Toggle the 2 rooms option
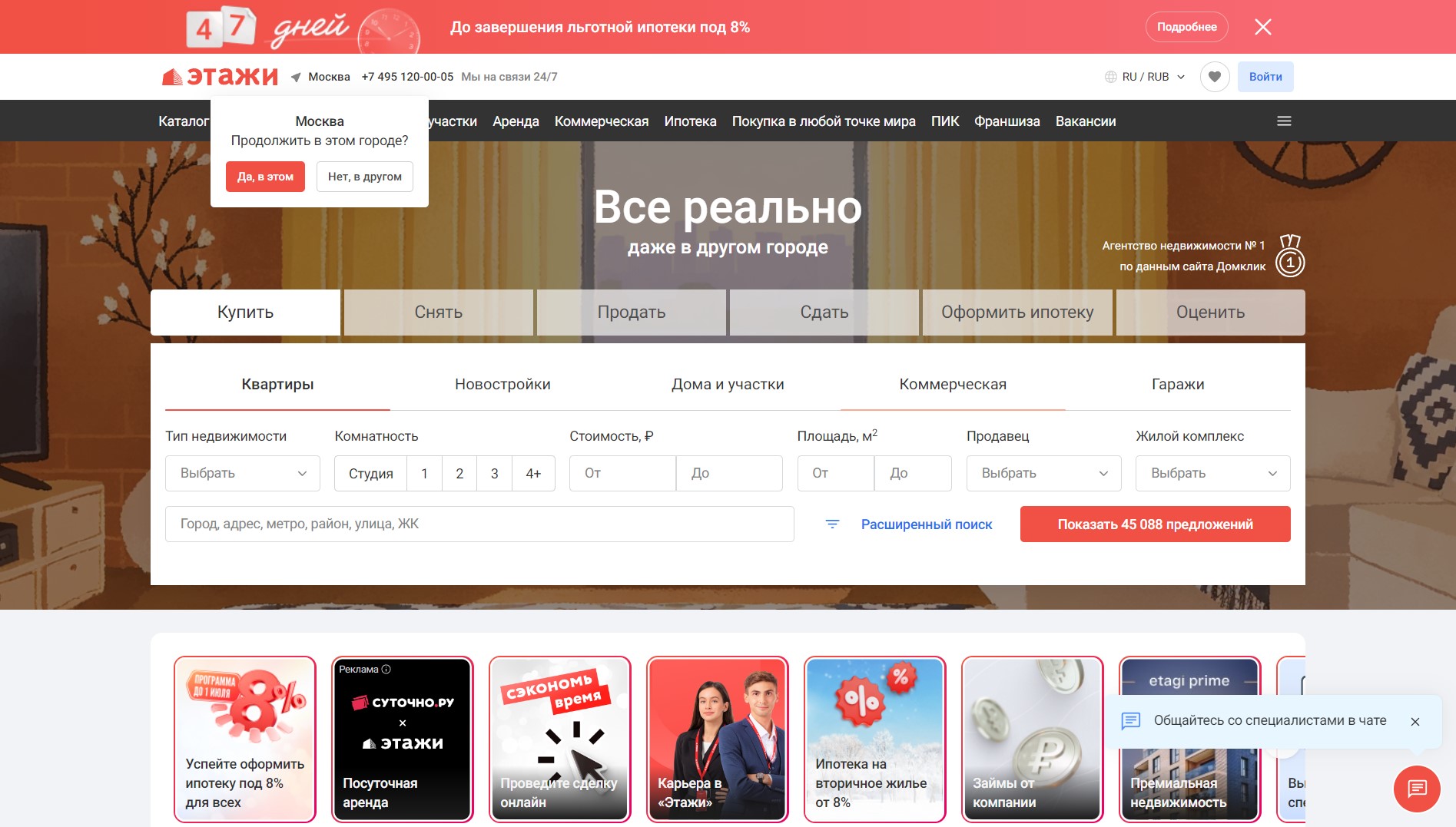The height and width of the screenshot is (827, 1456). pos(459,474)
